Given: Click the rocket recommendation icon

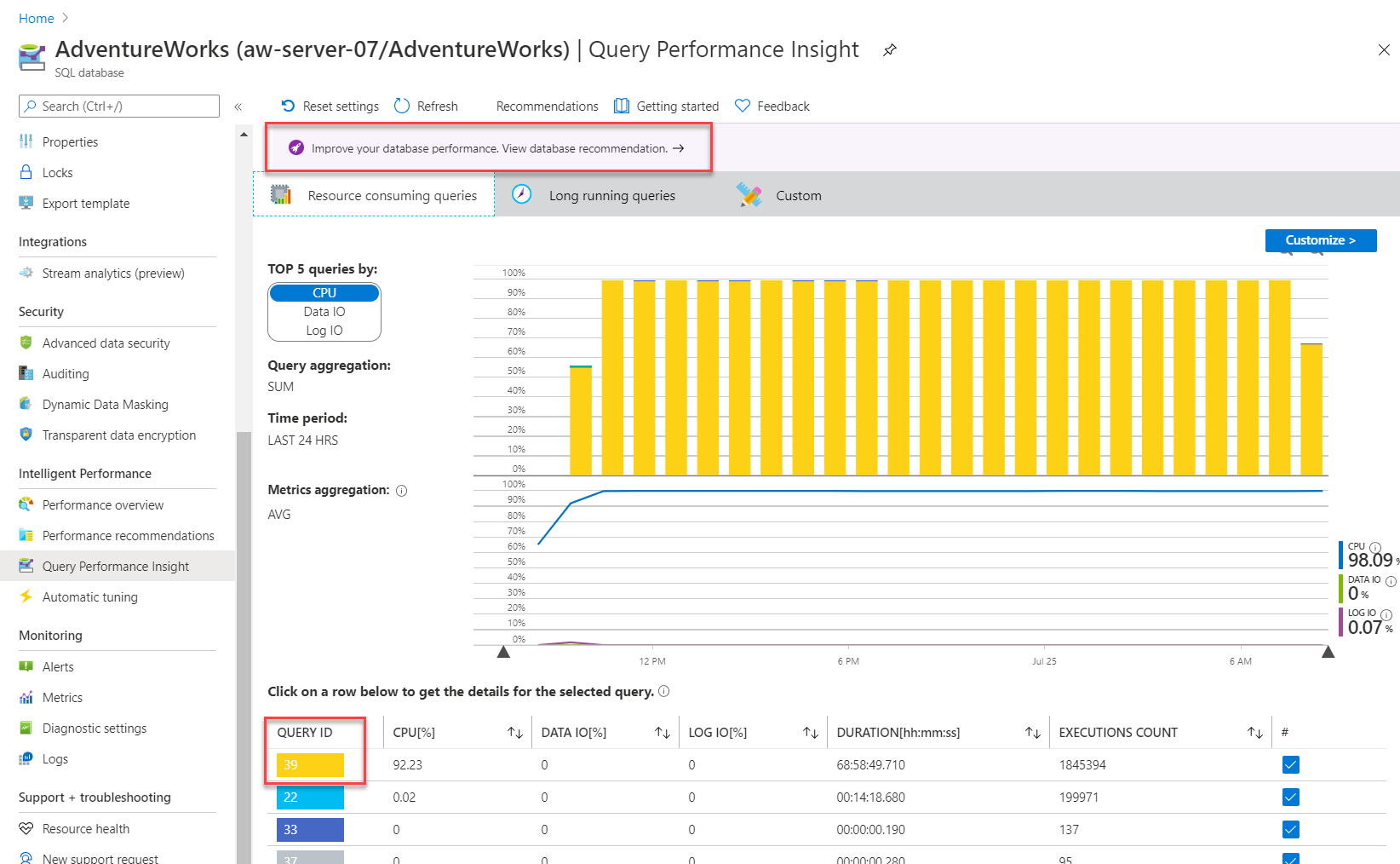Looking at the screenshot, I should point(296,147).
